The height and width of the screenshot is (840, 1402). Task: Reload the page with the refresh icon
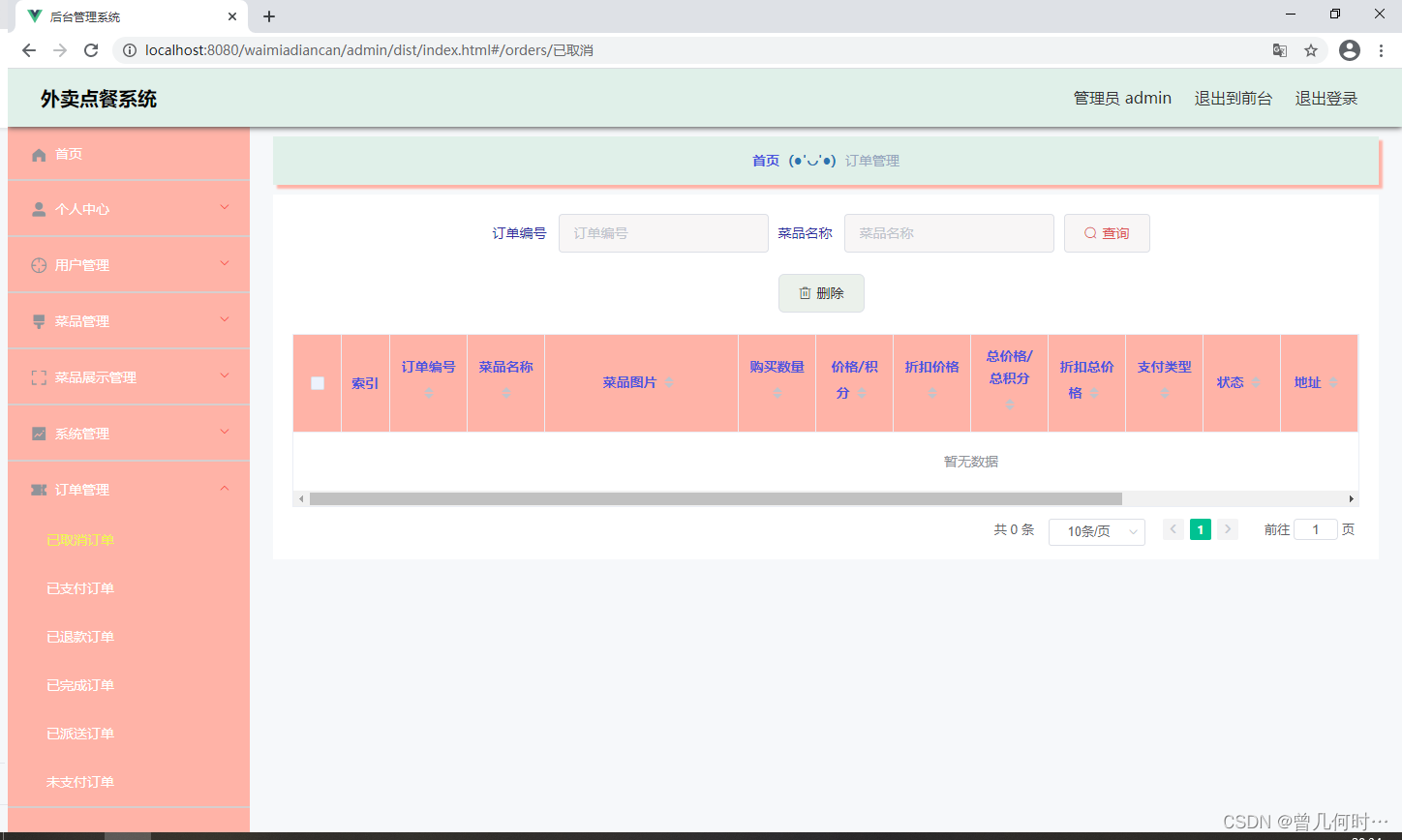pos(91,50)
